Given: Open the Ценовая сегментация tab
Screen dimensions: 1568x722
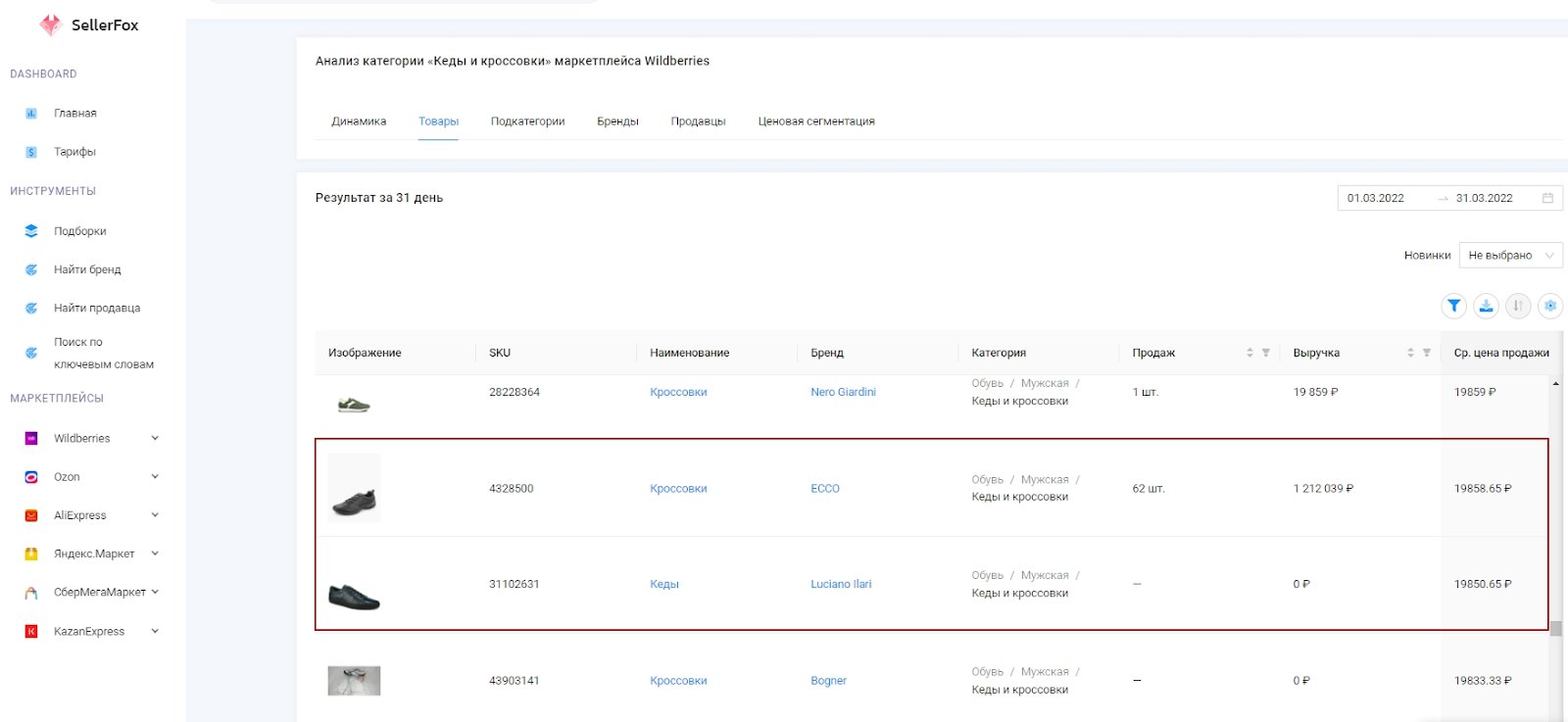Looking at the screenshot, I should (x=815, y=121).
